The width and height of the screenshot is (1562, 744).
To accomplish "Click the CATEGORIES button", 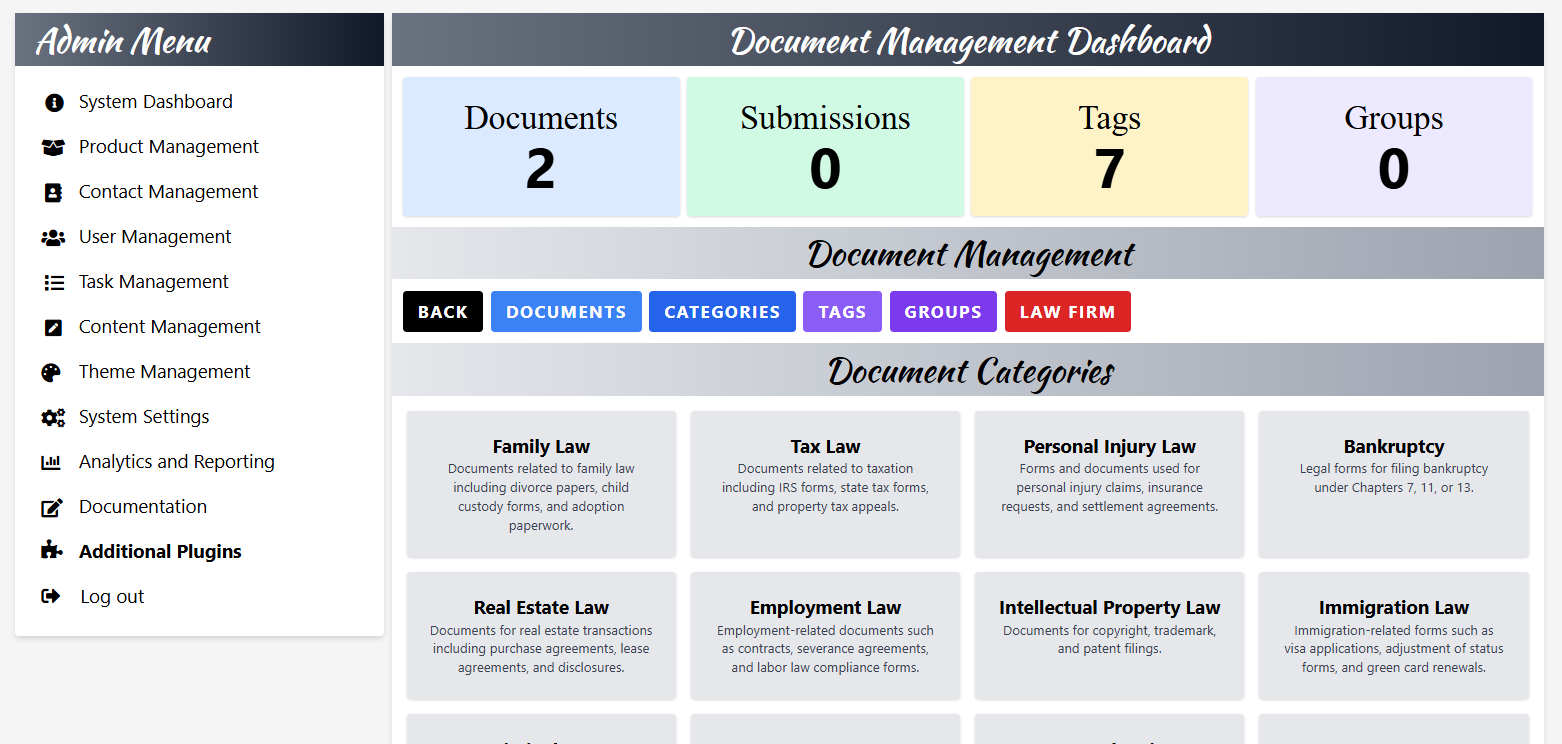I will (x=722, y=312).
